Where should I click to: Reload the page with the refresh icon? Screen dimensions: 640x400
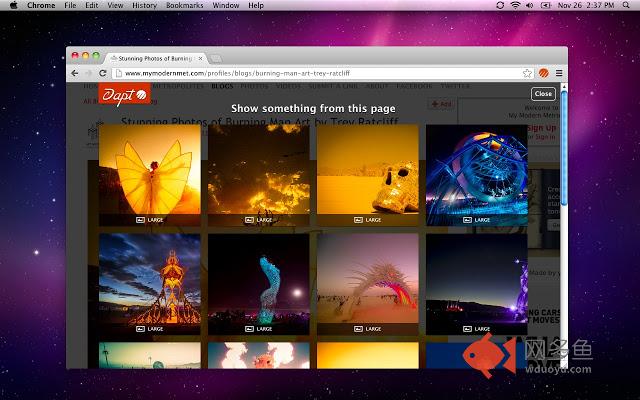(x=103, y=73)
